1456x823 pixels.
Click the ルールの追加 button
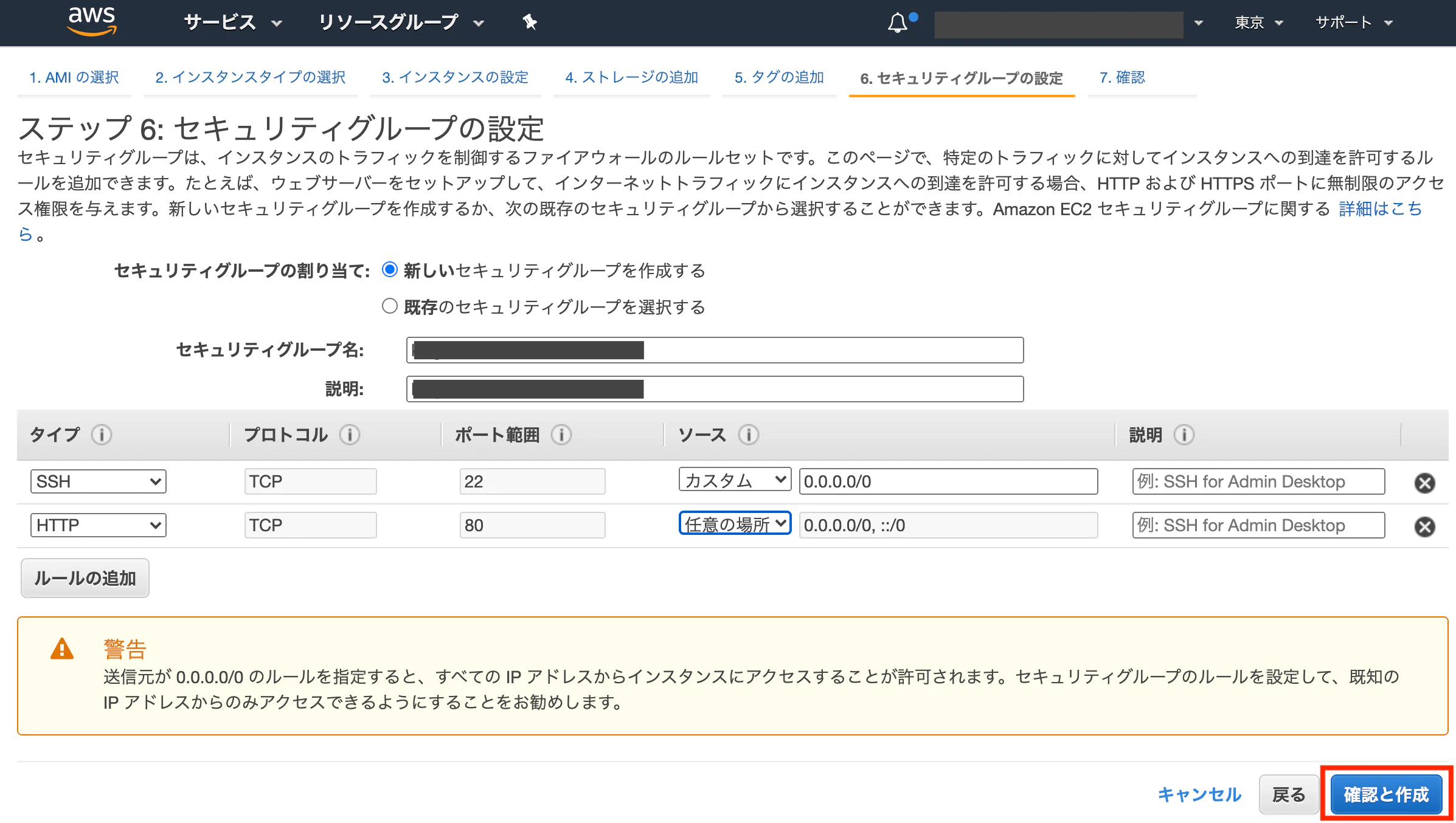click(x=85, y=578)
